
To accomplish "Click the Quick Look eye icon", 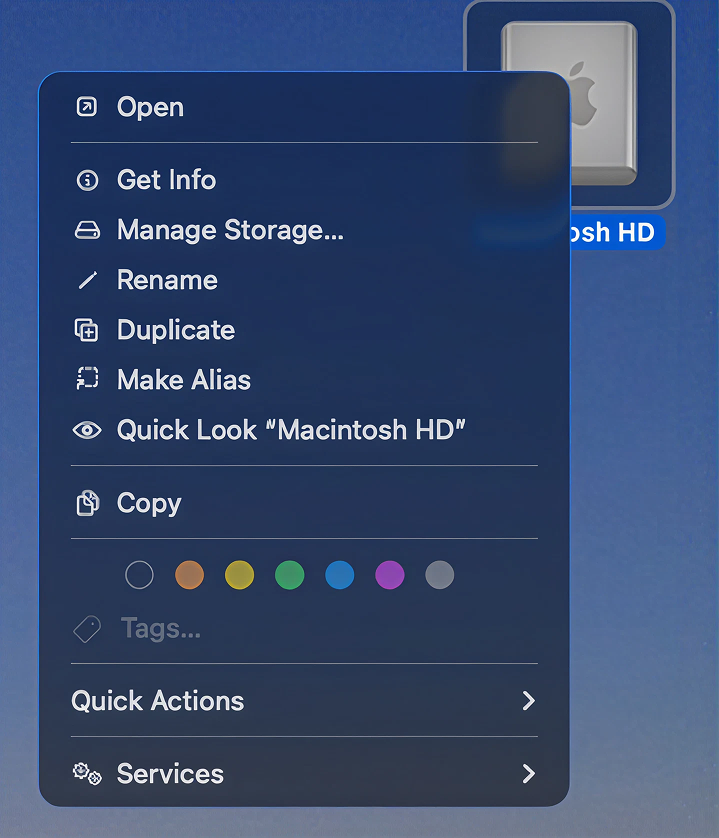I will point(87,430).
